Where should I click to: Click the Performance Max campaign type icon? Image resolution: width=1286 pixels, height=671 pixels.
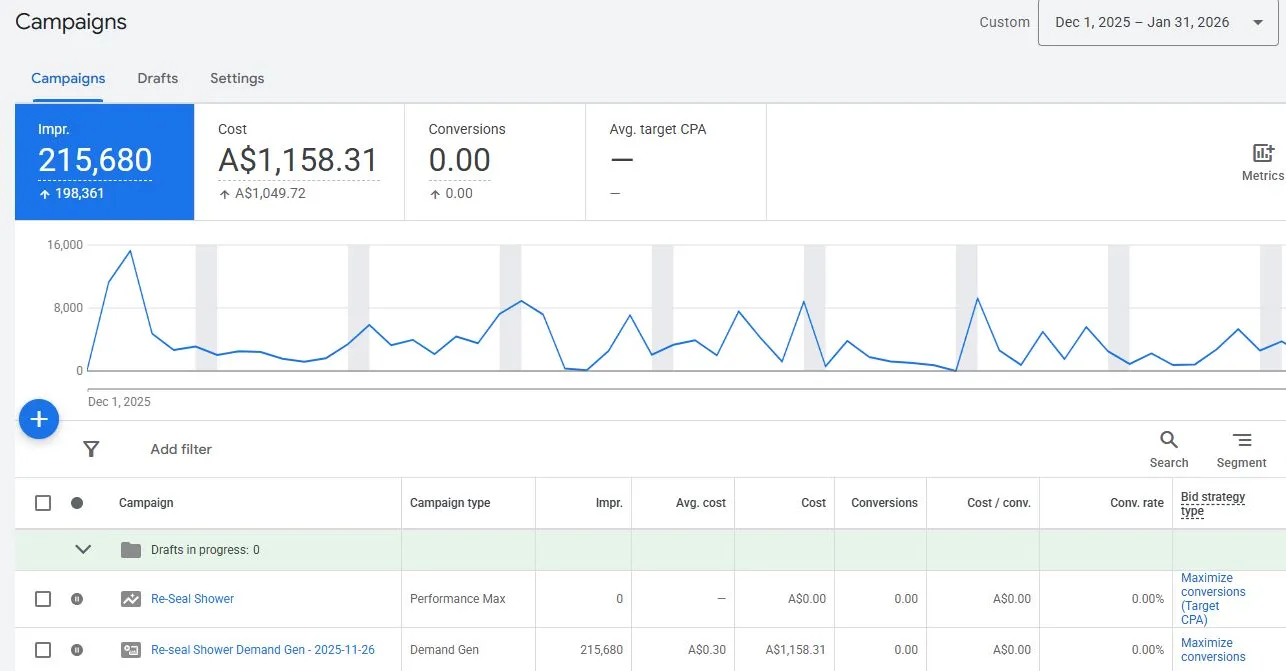(x=130, y=598)
